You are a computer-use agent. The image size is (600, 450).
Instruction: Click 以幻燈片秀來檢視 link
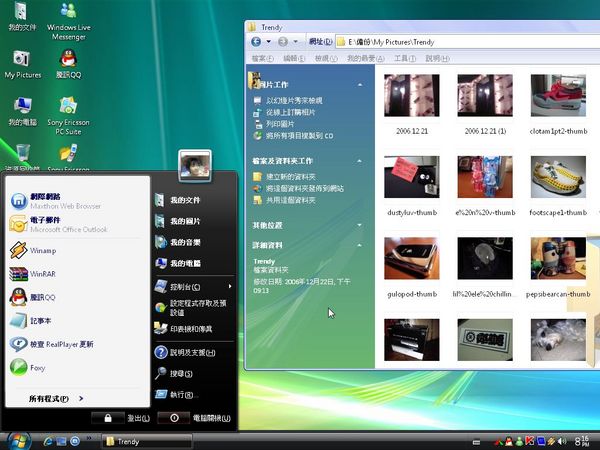coord(294,101)
